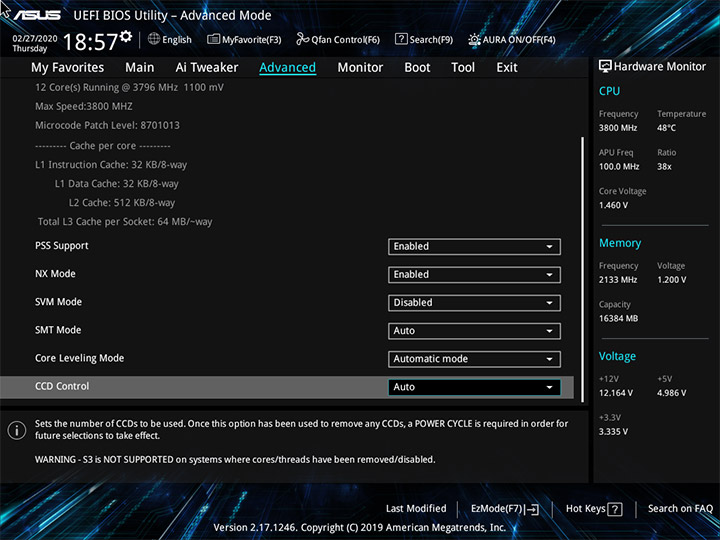Click the Hardware Monitor screen icon
Image resolution: width=720 pixels, height=540 pixels.
coord(605,66)
